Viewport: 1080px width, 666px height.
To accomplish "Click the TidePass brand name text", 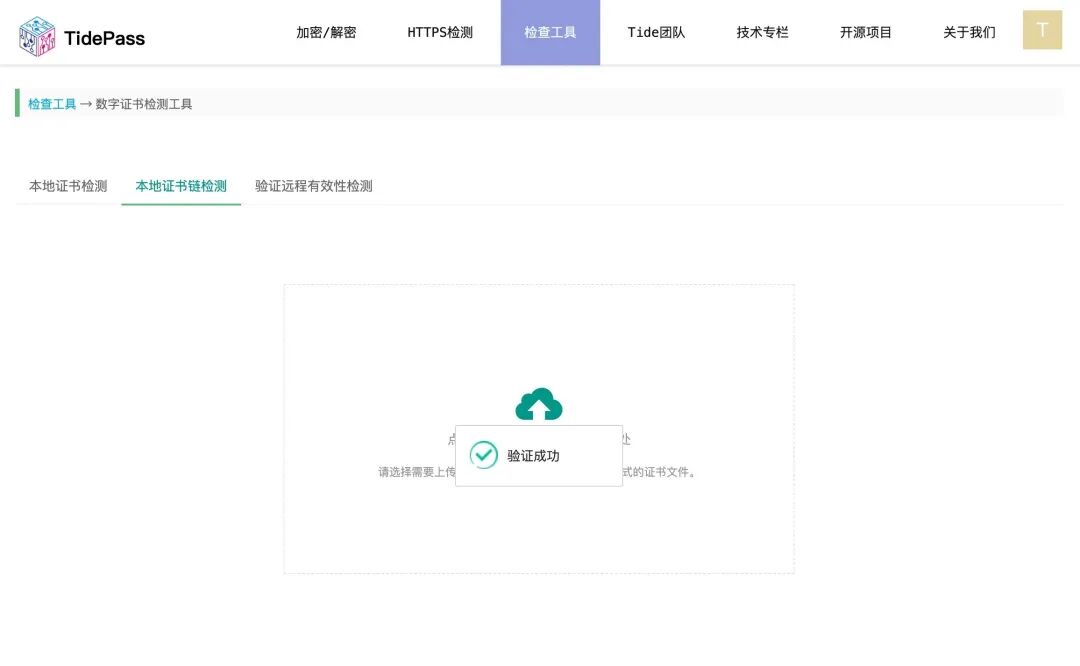I will (x=105, y=38).
